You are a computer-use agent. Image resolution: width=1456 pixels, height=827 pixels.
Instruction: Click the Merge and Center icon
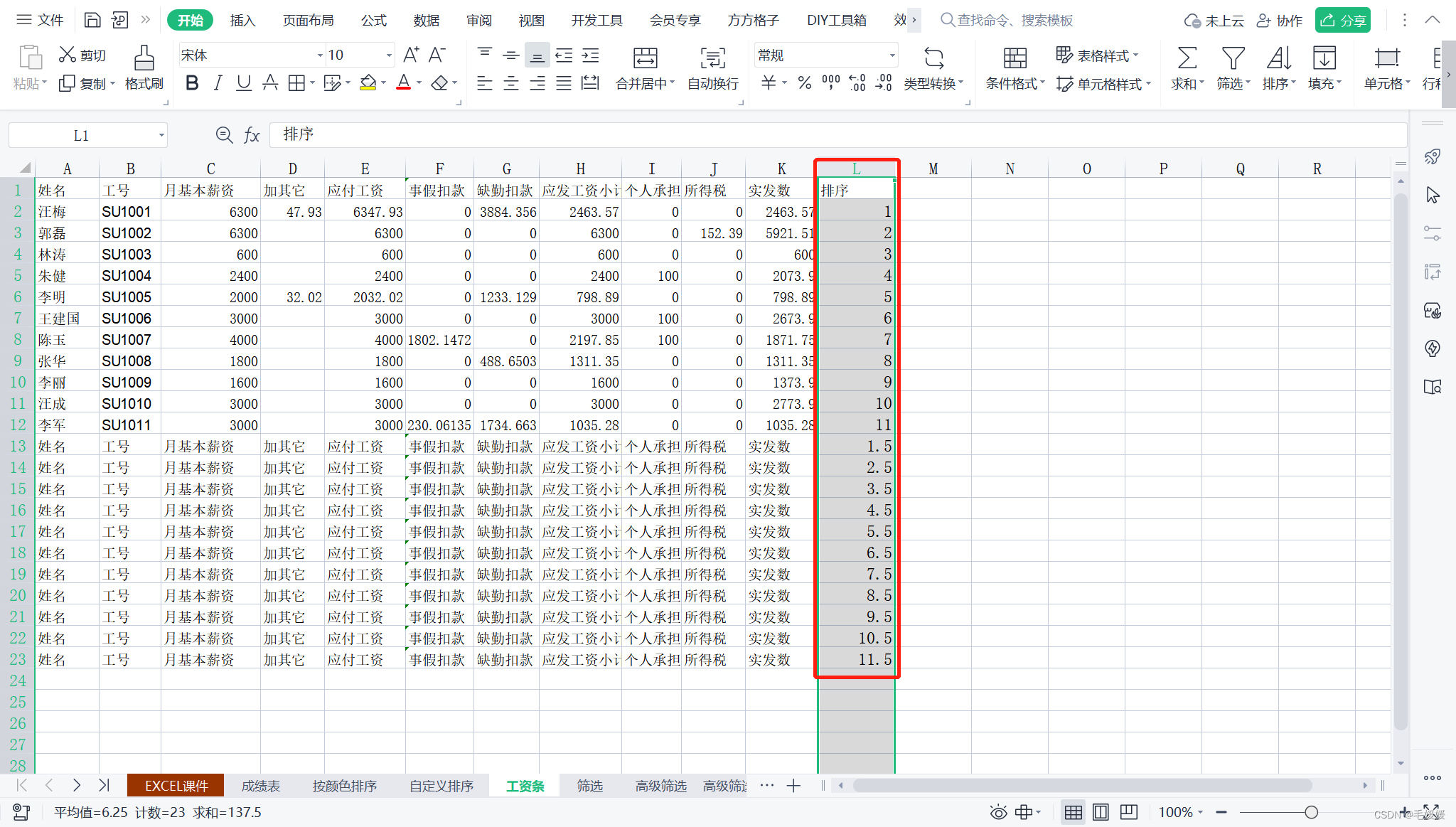click(x=645, y=58)
